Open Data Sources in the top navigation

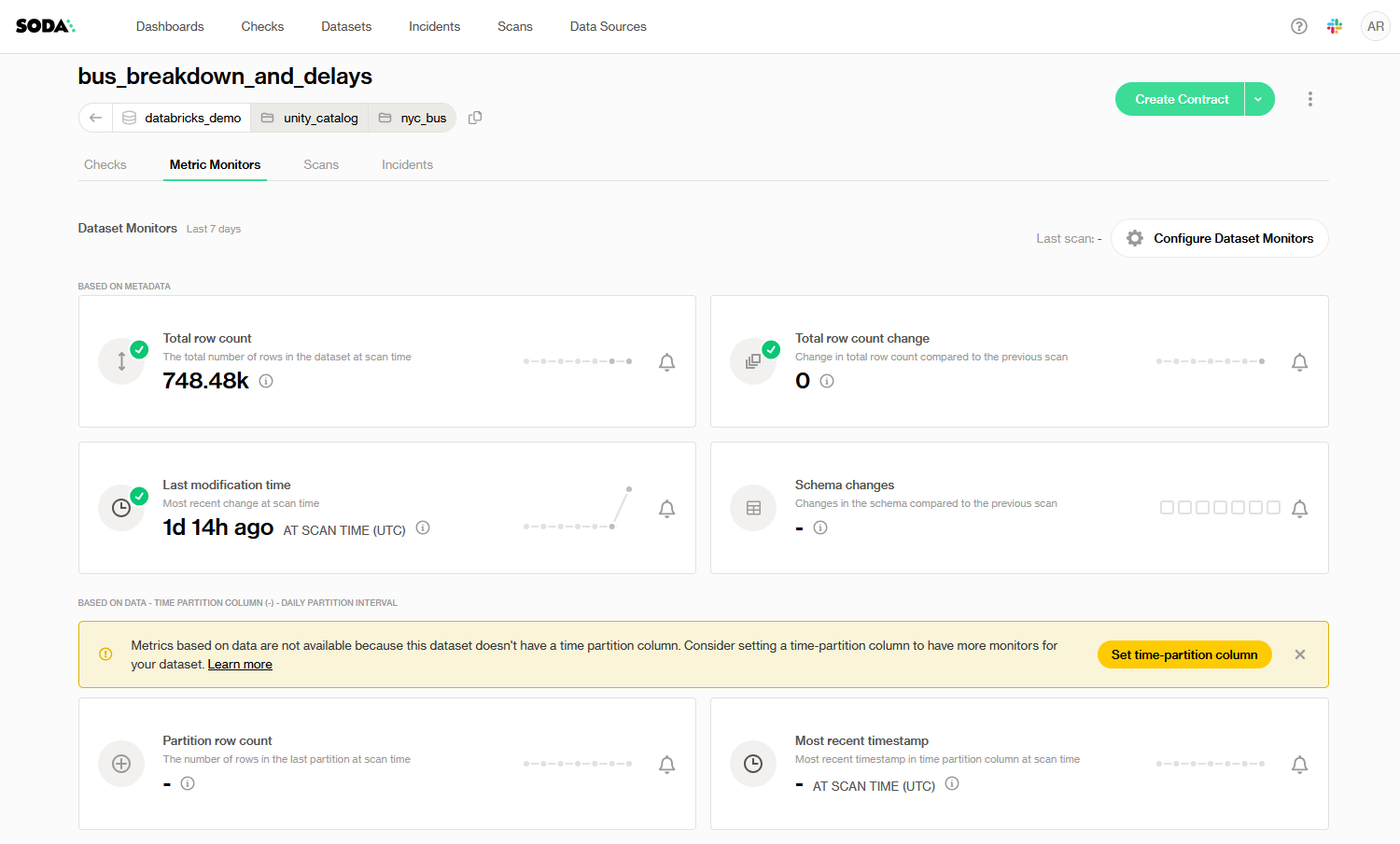point(608,26)
